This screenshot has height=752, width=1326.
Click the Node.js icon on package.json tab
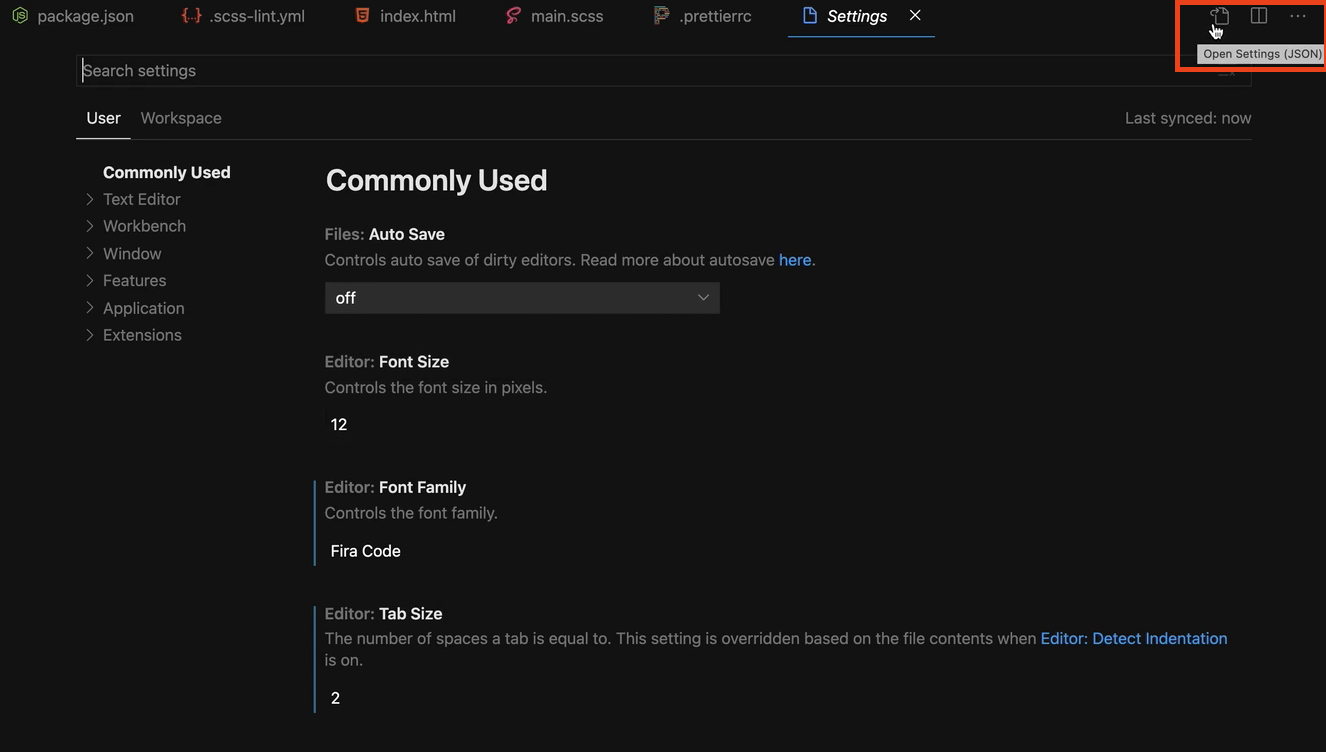click(x=20, y=16)
